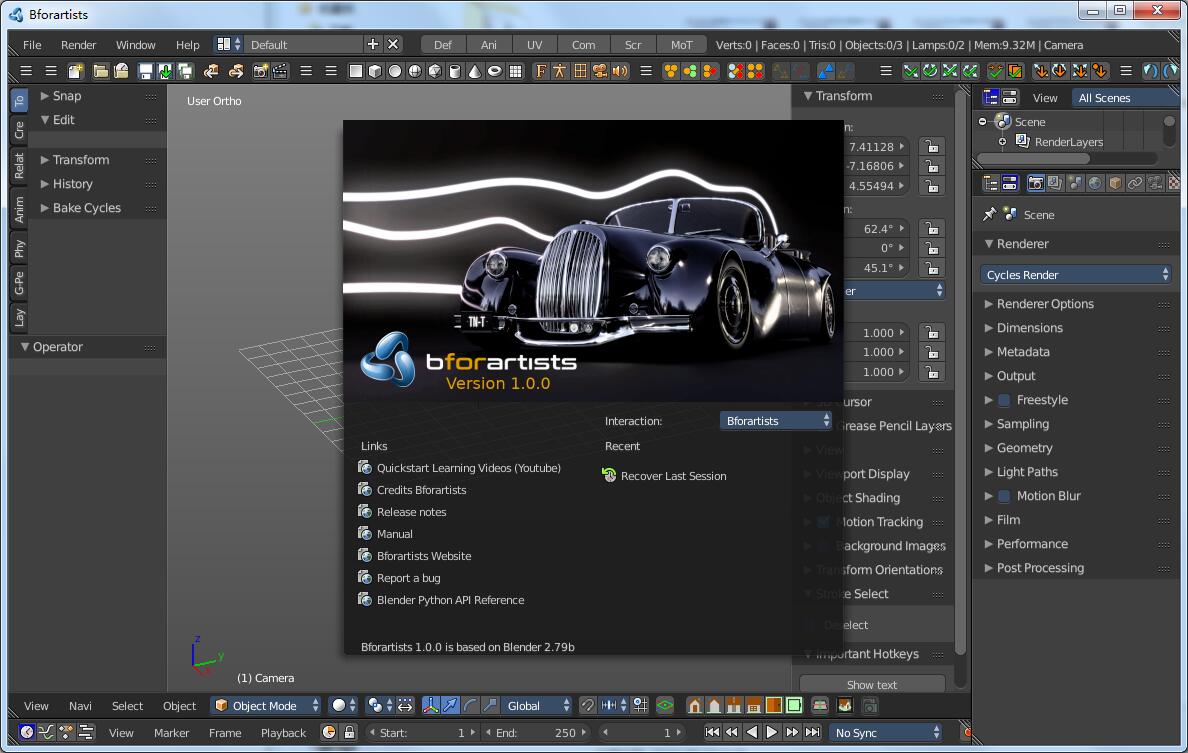Screen dimensions: 1188x753
Task: Add a cylinder mesh primitive
Action: point(455,71)
